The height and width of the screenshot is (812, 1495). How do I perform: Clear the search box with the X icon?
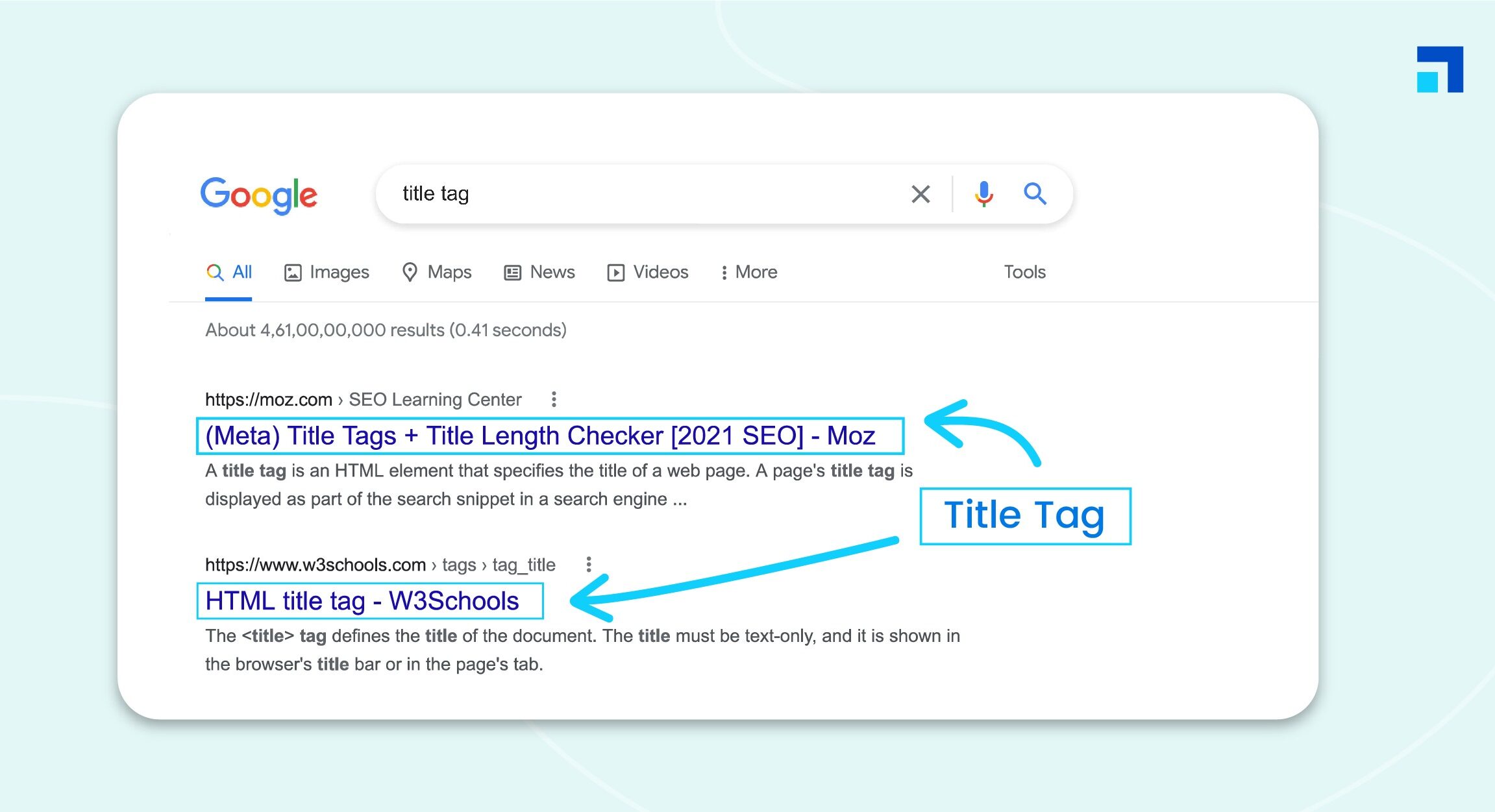point(920,193)
